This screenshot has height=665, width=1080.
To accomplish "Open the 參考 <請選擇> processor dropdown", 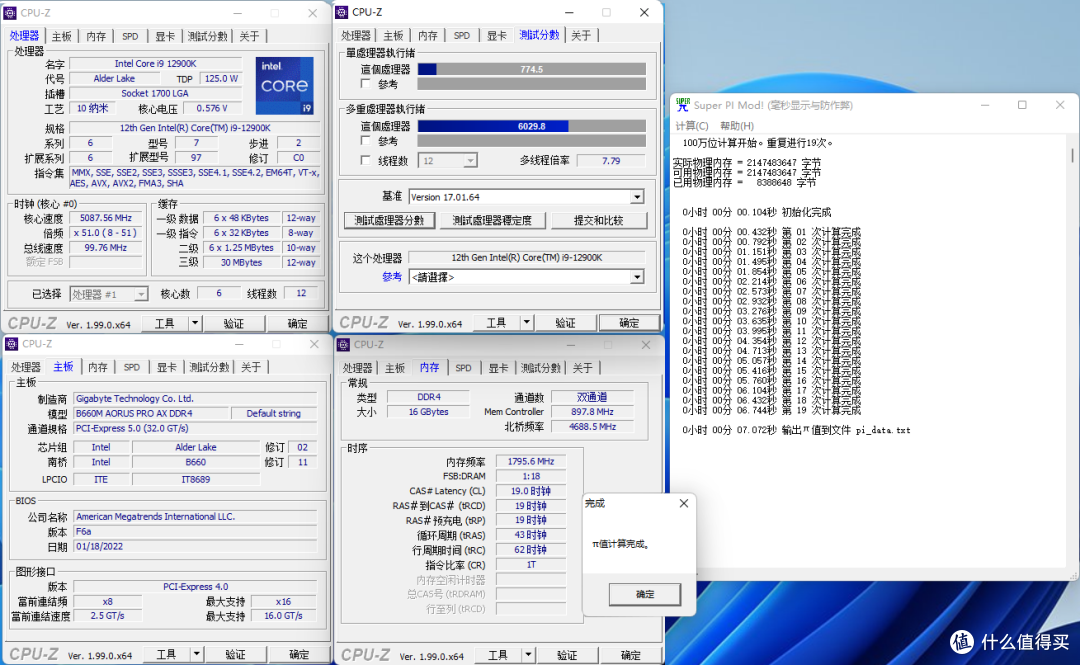I will click(637, 277).
